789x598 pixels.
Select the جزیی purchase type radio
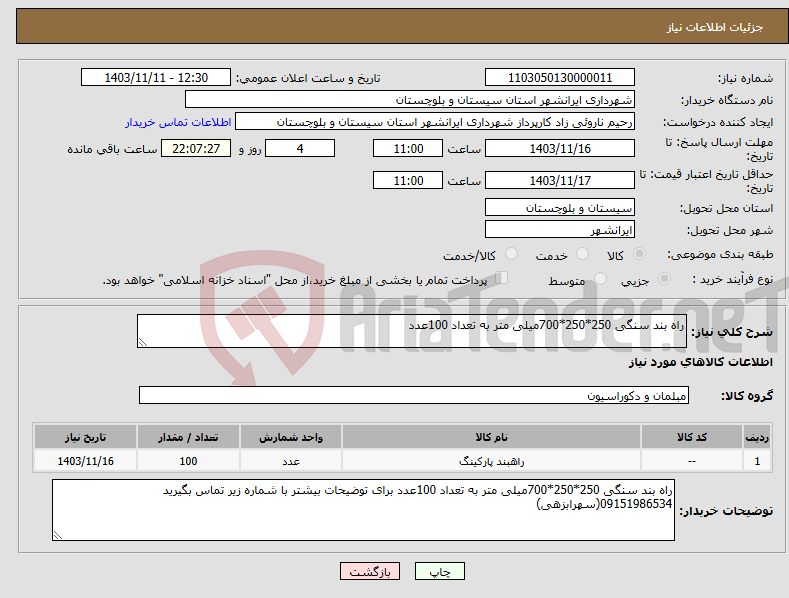(664, 278)
